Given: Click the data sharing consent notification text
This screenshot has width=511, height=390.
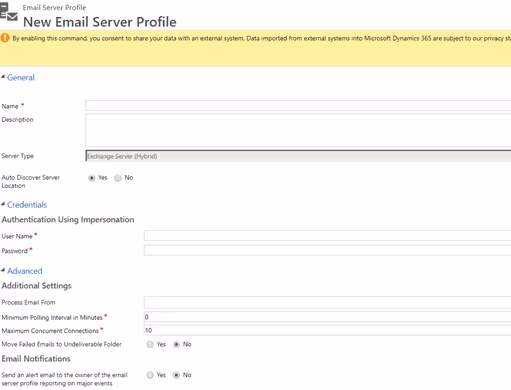Looking at the screenshot, I should tap(261, 38).
